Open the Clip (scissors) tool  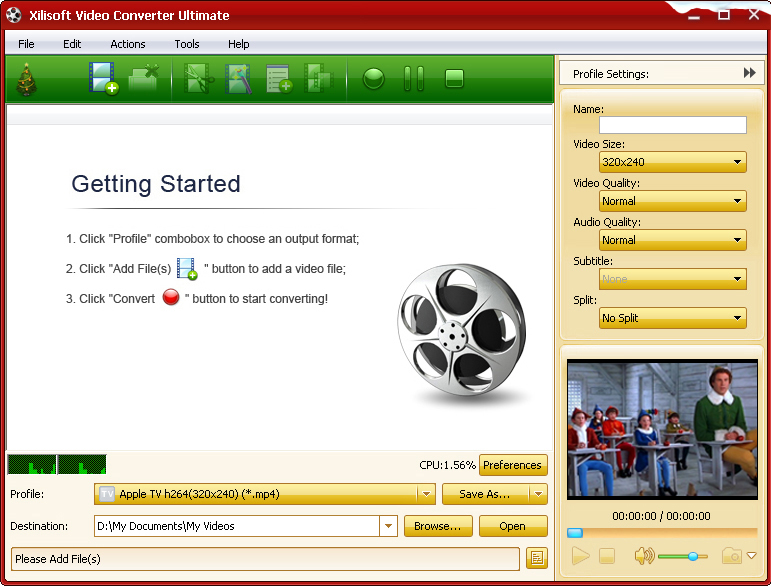(x=199, y=79)
